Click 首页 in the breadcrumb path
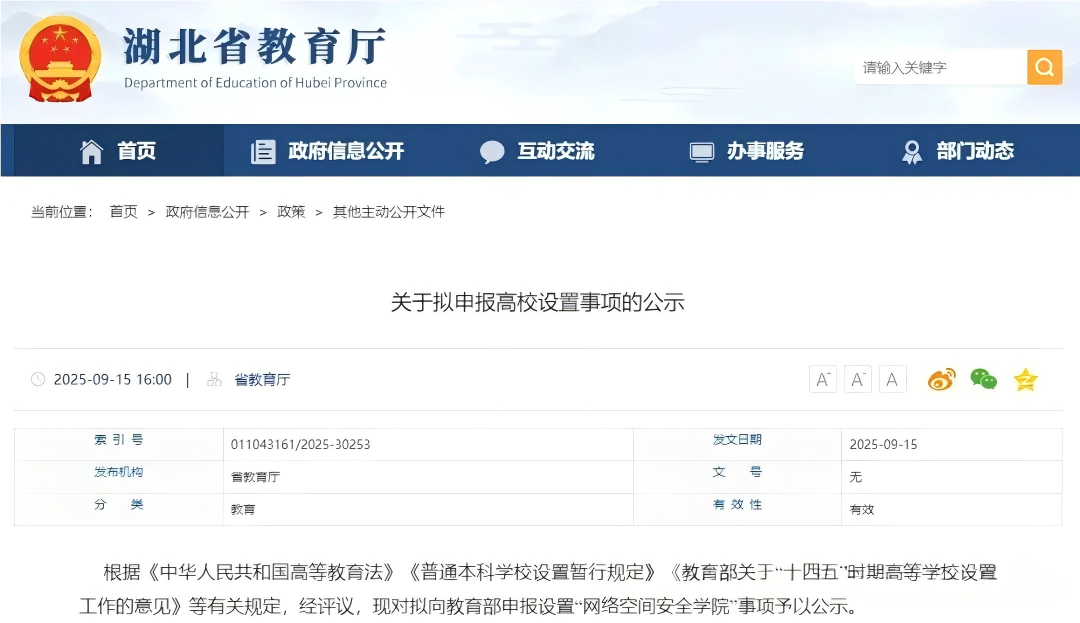Image resolution: width=1080 pixels, height=623 pixels. [x=123, y=212]
